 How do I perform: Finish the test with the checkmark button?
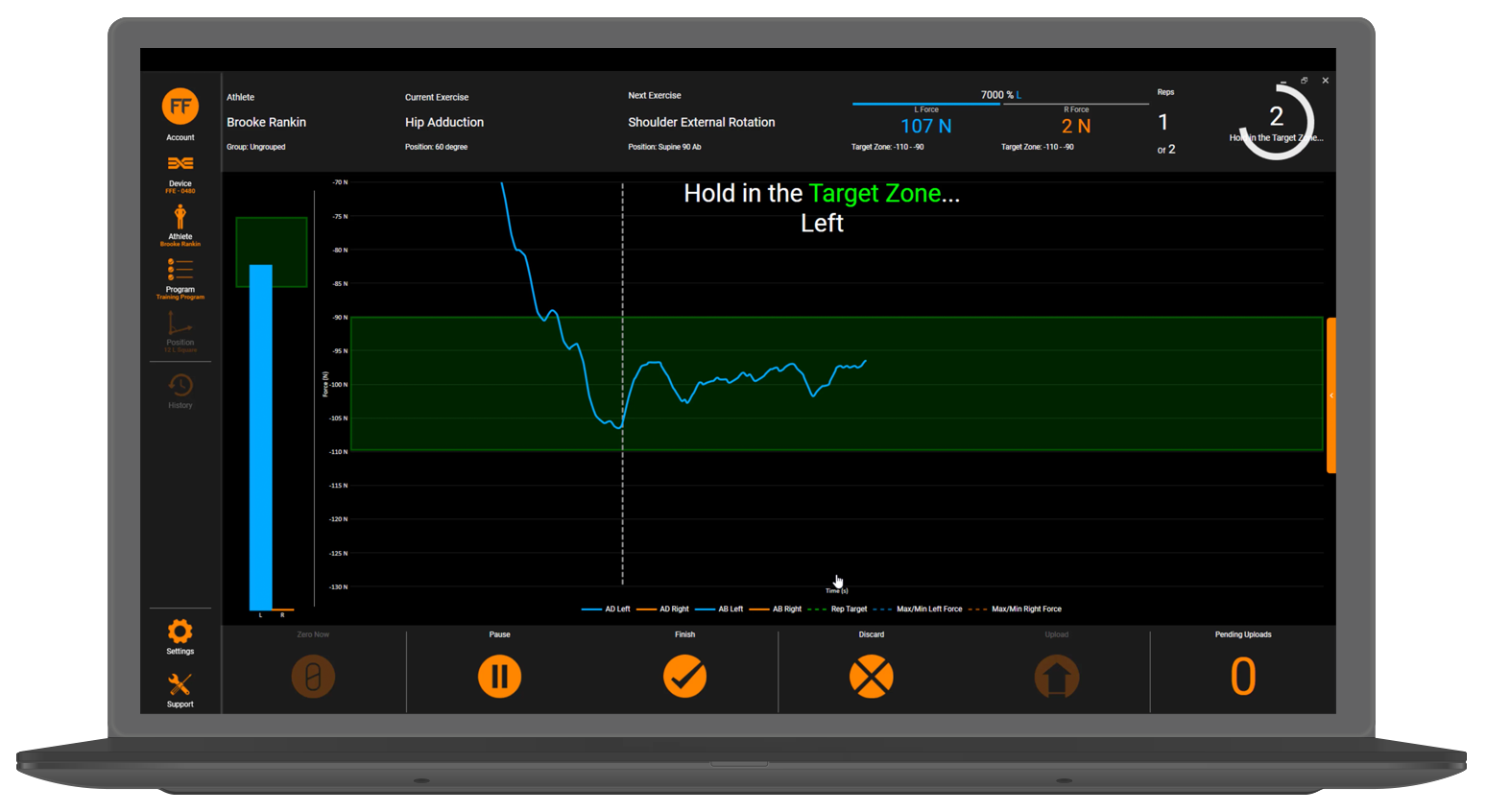click(685, 677)
